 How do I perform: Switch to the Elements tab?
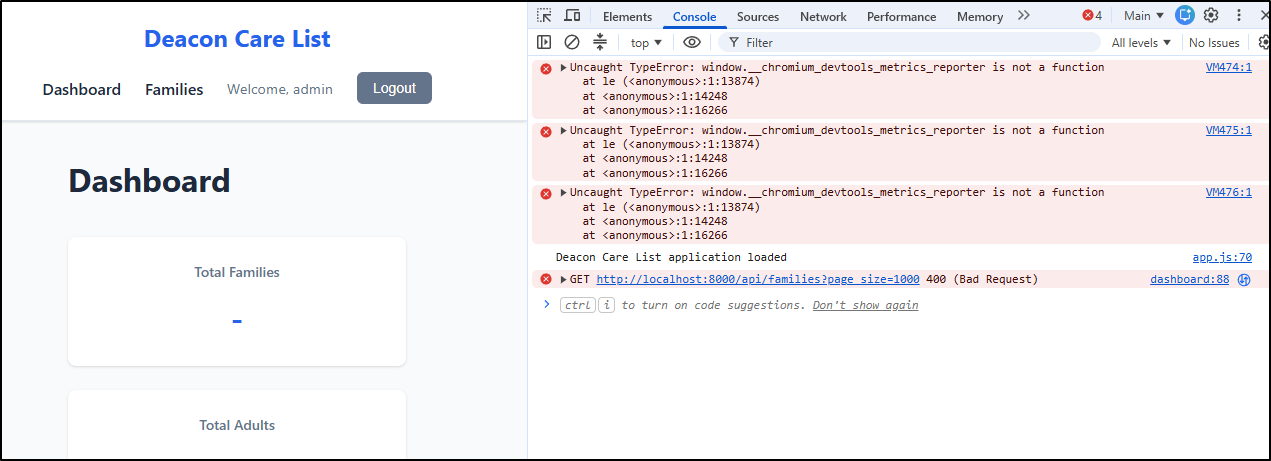(x=627, y=16)
